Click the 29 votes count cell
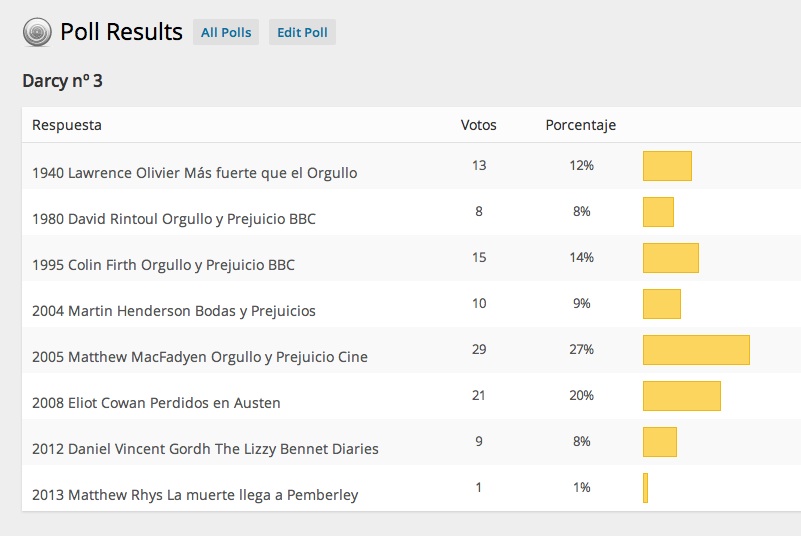Screen dimensions: 801x536 click(x=478, y=349)
